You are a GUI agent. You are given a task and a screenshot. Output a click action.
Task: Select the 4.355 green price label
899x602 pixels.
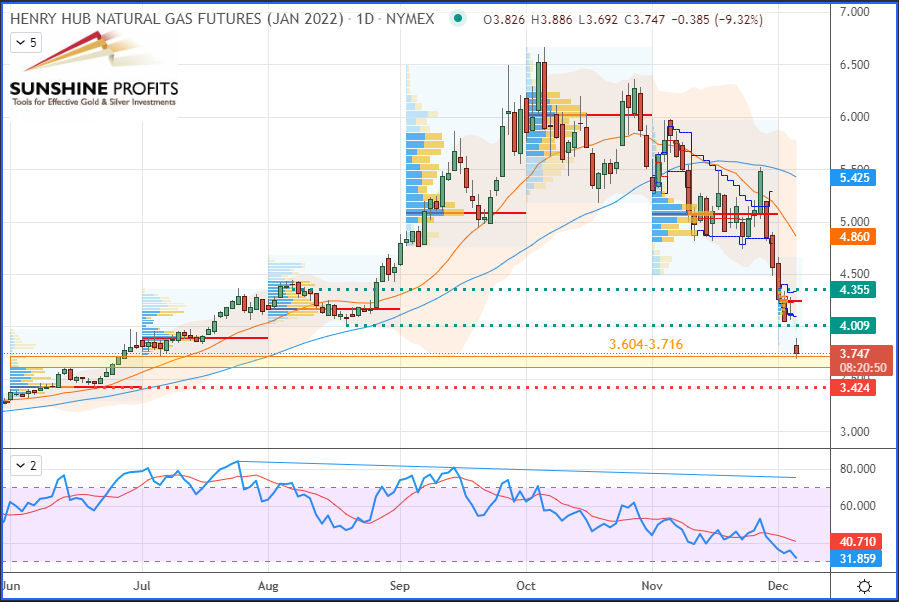point(854,290)
